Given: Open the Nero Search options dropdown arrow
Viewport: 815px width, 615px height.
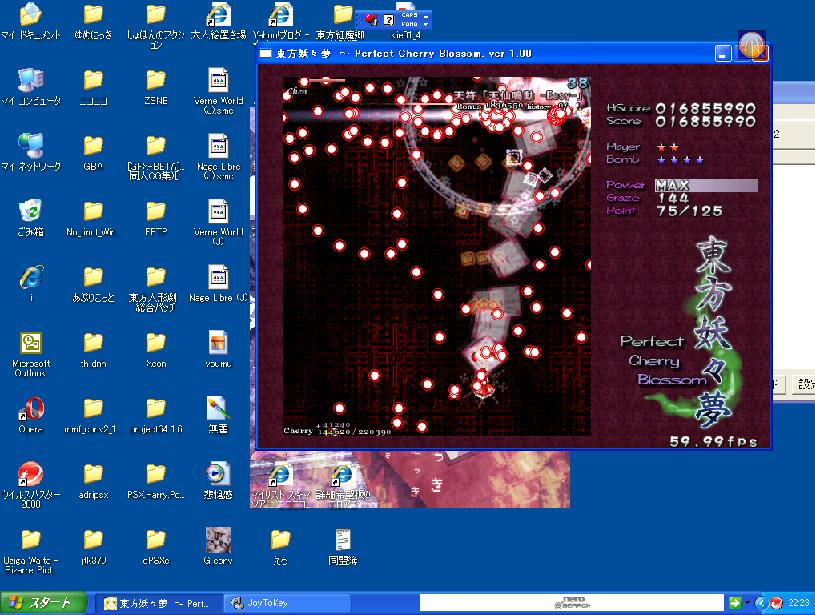Looking at the screenshot, I should pos(747,603).
